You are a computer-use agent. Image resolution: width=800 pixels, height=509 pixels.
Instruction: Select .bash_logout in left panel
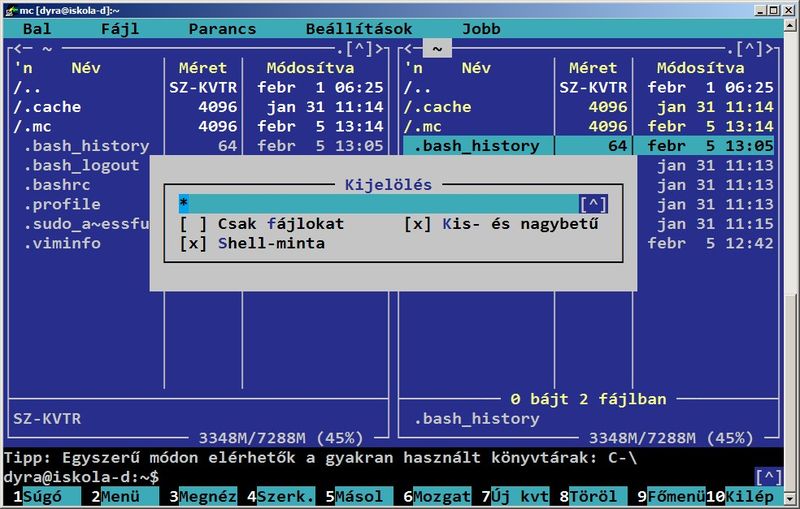(81, 165)
